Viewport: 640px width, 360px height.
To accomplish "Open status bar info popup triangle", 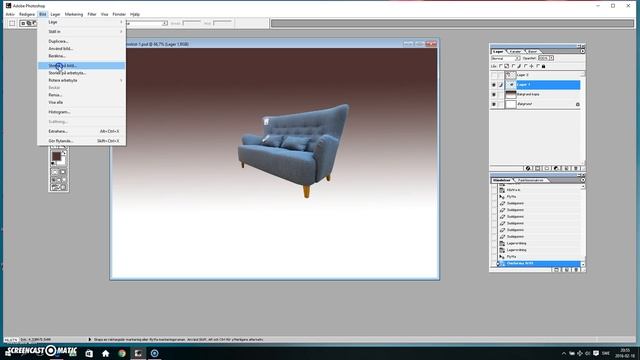I will tap(90, 339).
